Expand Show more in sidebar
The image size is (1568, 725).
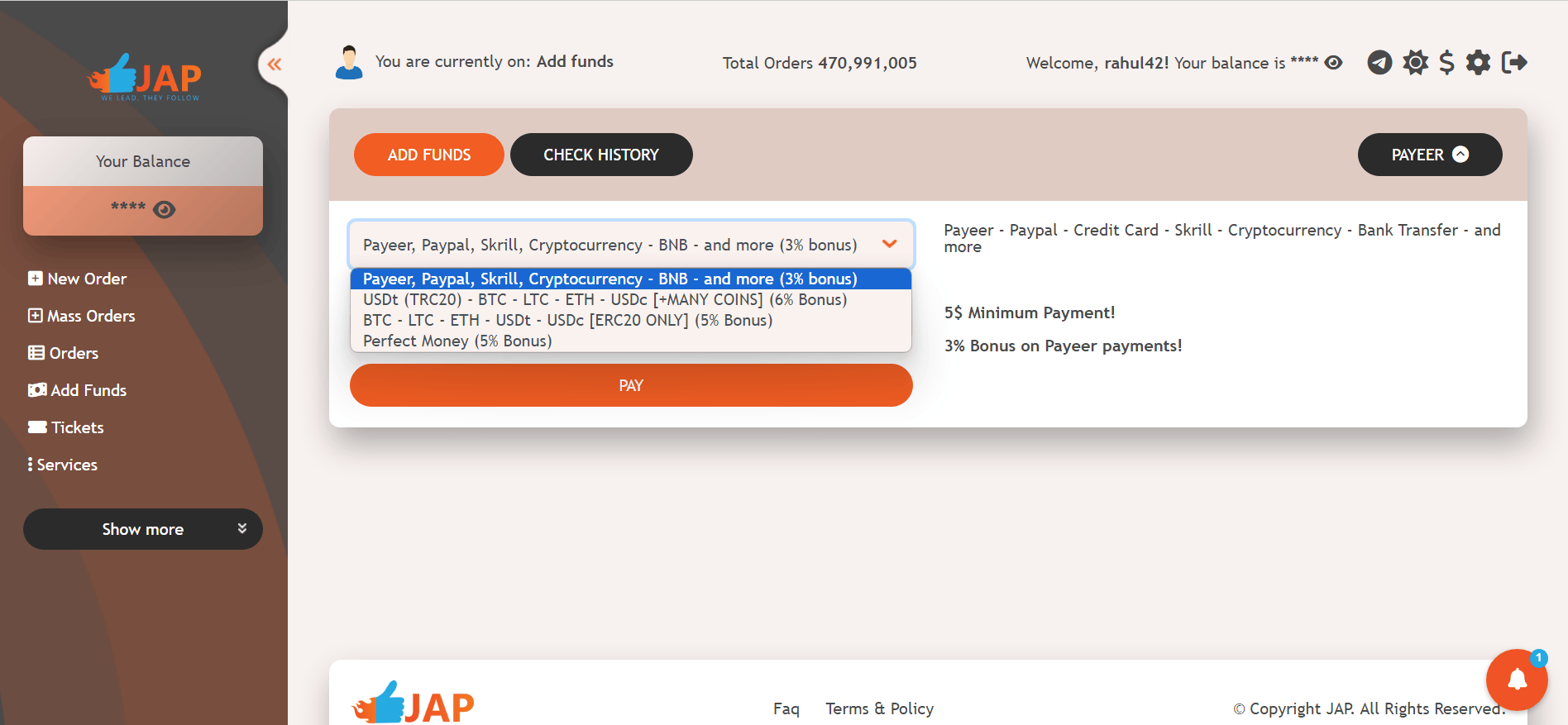[143, 529]
